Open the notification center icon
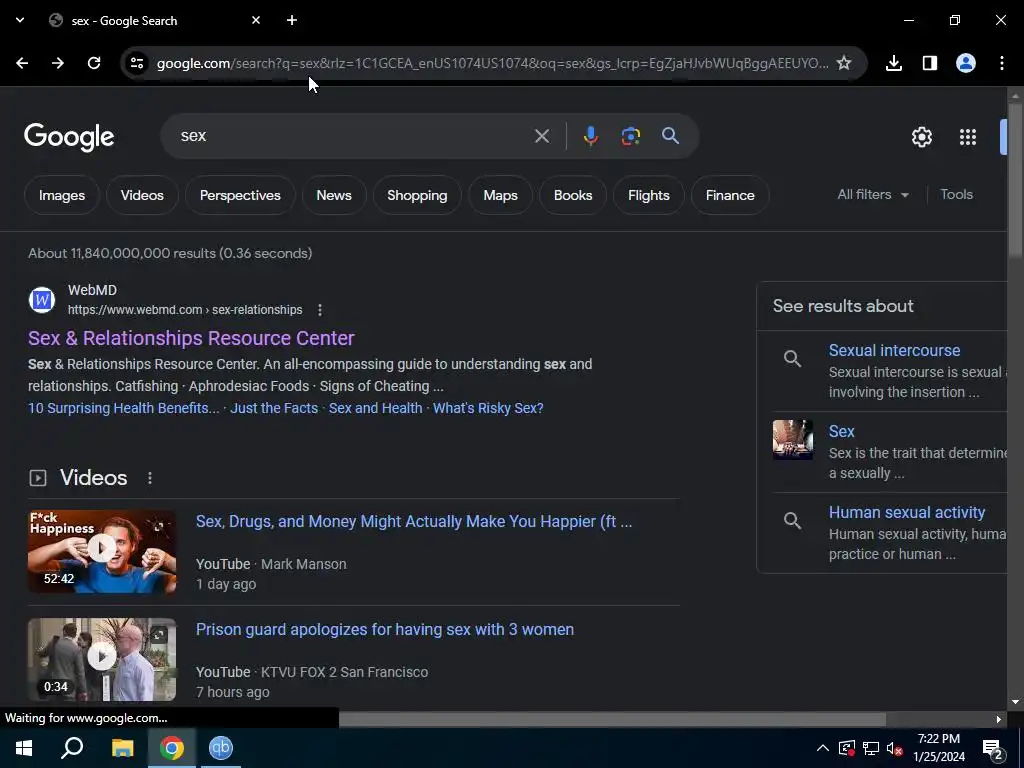 [994, 748]
